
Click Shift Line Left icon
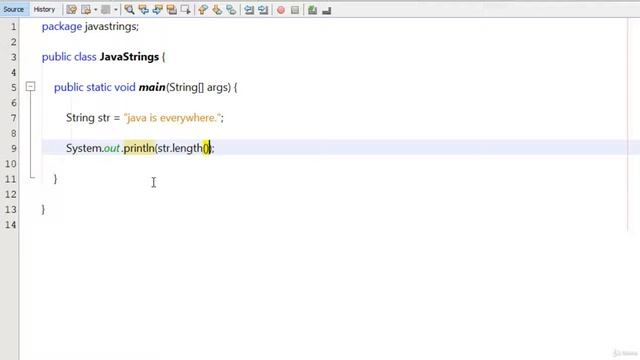(x=249, y=10)
